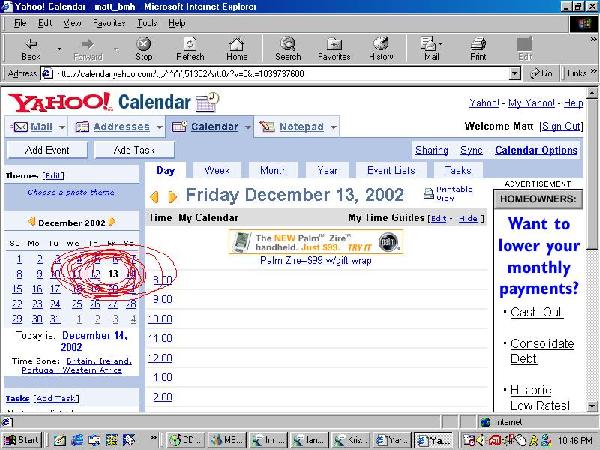Click Hide My Time Guides link

tap(468, 218)
